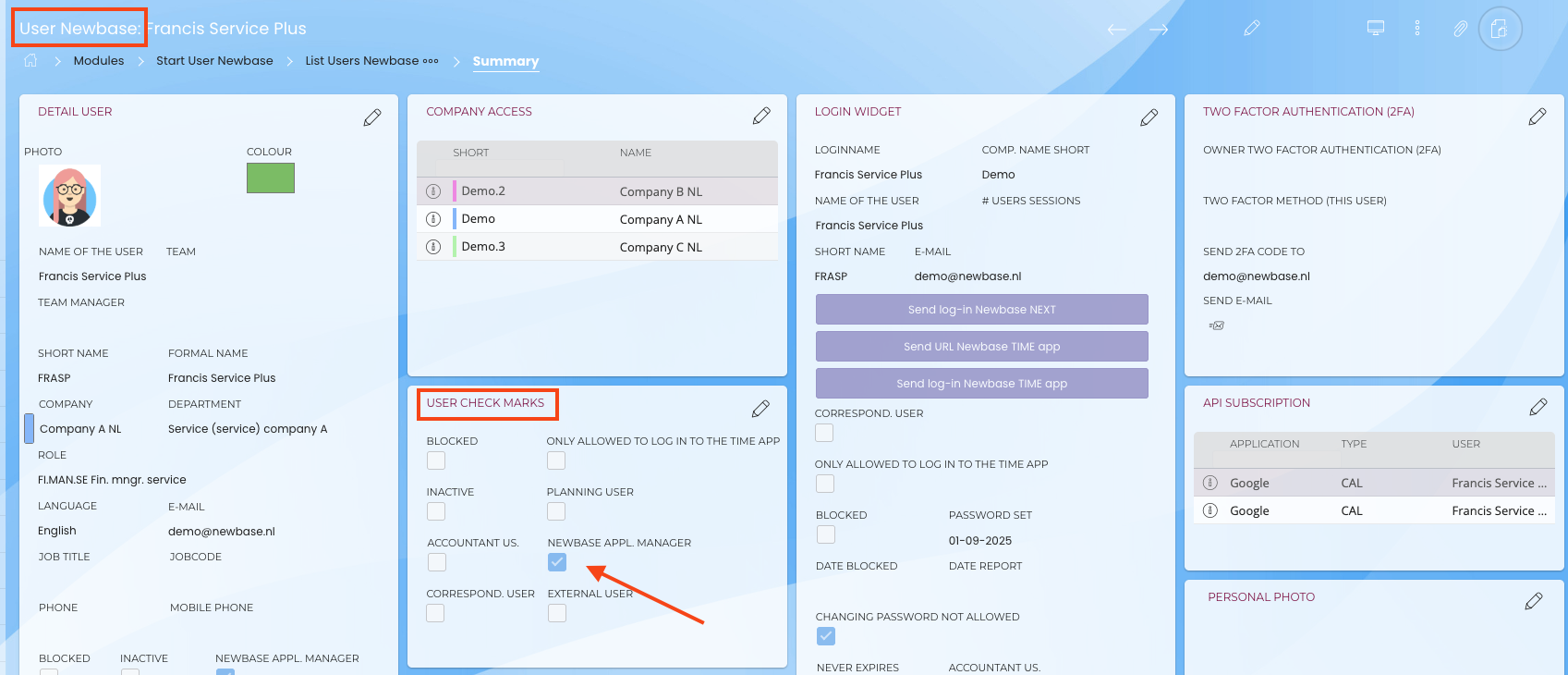The width and height of the screenshot is (1568, 675).
Task: Click role FI.MAN.SE Fin. mngr. service
Action: point(112,480)
